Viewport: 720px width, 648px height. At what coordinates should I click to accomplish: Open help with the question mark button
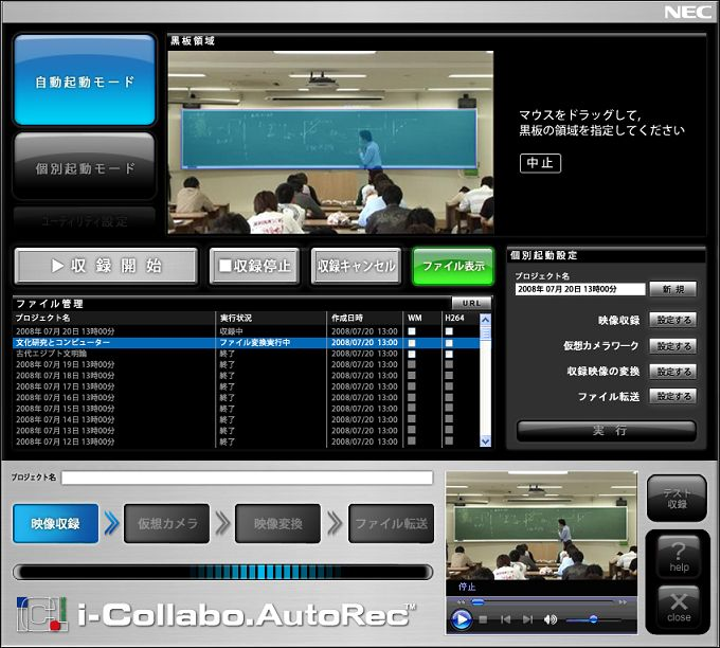(x=679, y=557)
